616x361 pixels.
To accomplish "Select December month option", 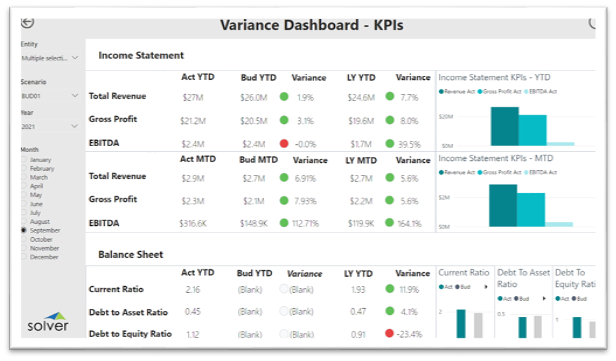I will 40,257.
